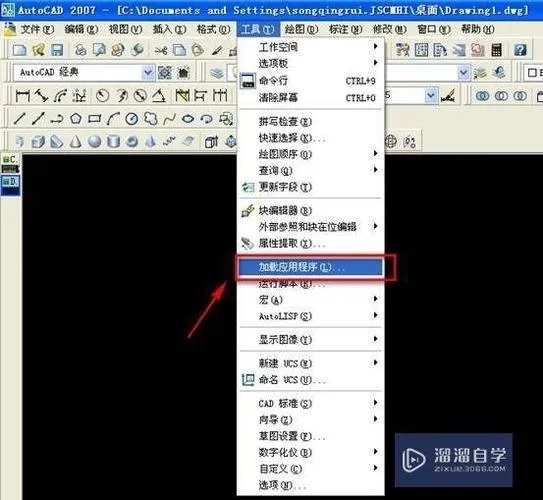Expand the 新建 UCS submenu

click(x=311, y=363)
